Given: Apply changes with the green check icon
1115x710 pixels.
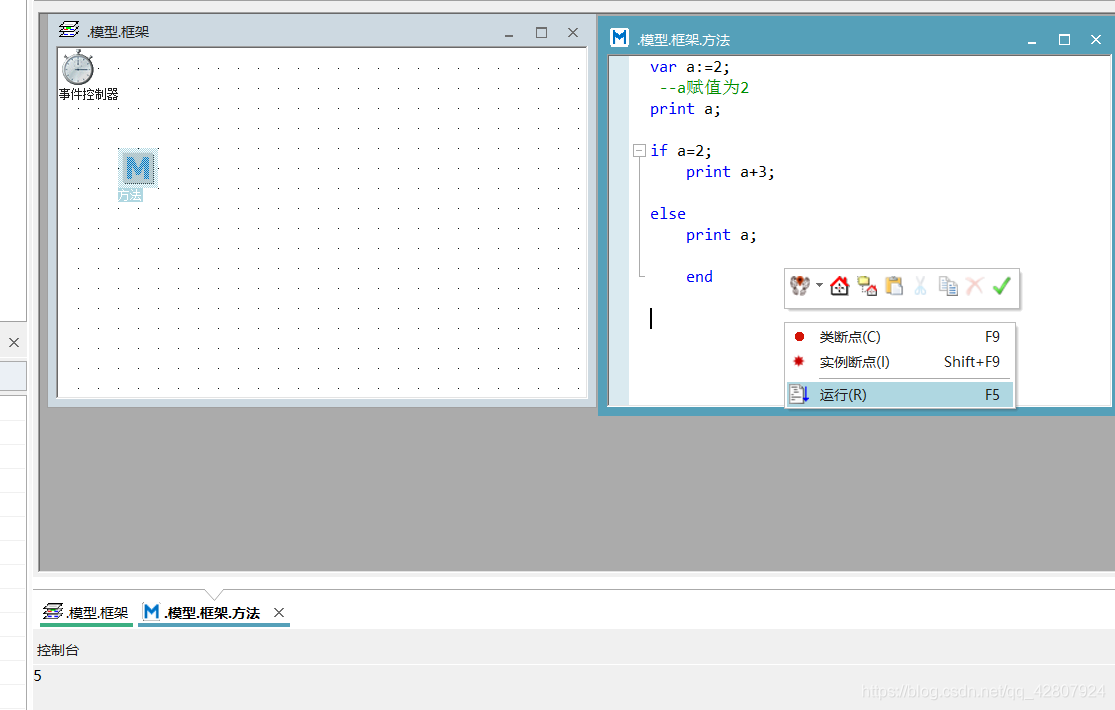Looking at the screenshot, I should coord(1001,286).
